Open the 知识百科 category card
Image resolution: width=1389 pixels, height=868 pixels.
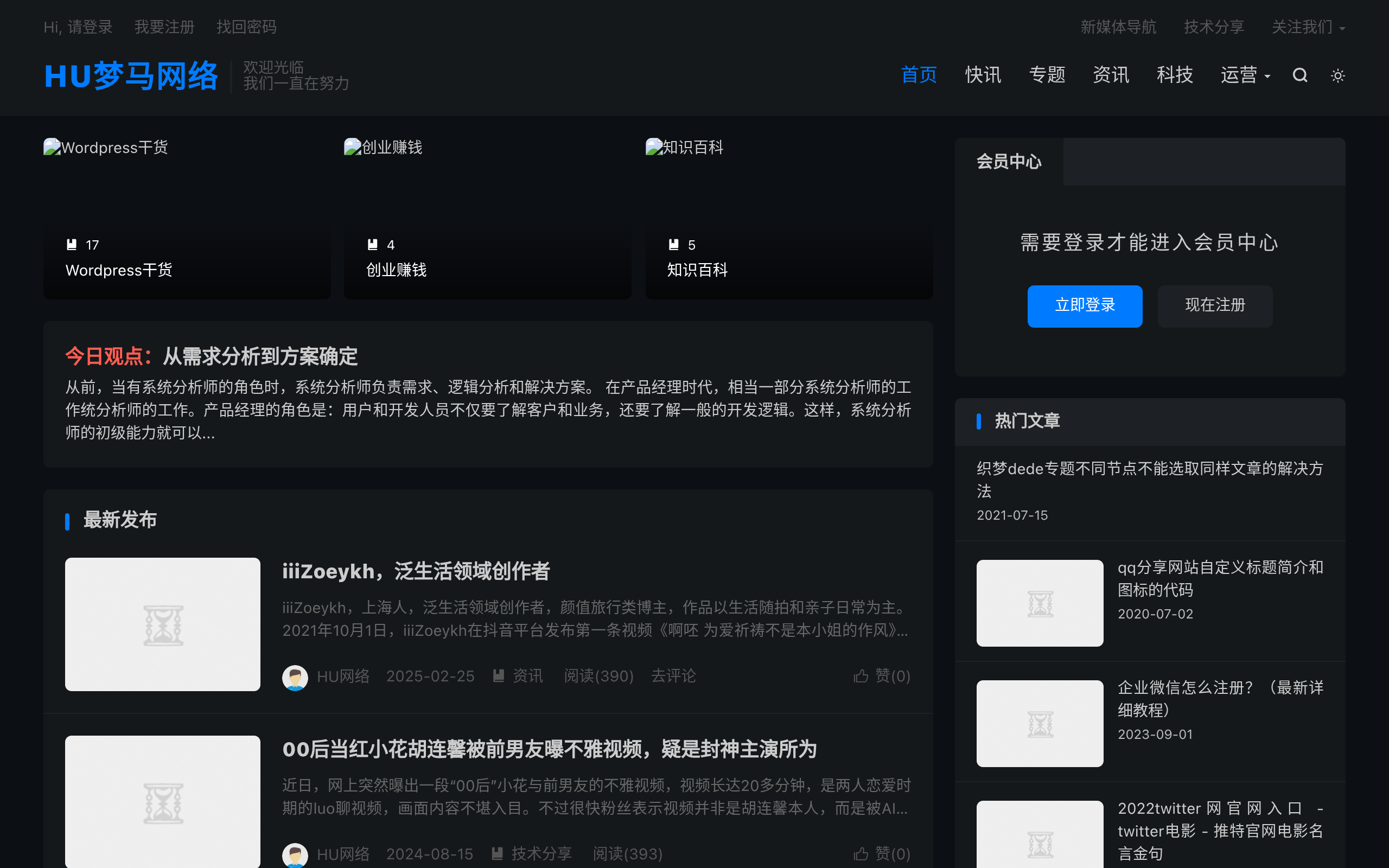789,218
